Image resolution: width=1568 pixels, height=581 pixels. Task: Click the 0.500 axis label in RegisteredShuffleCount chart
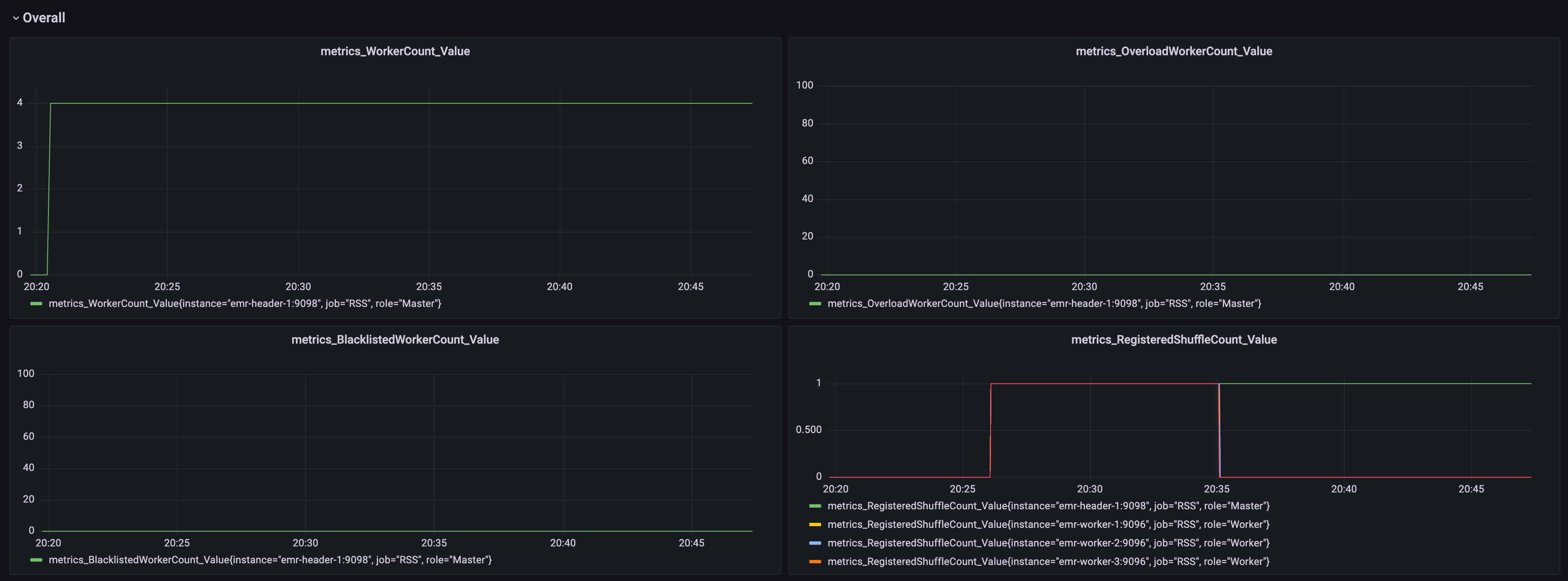(x=808, y=430)
